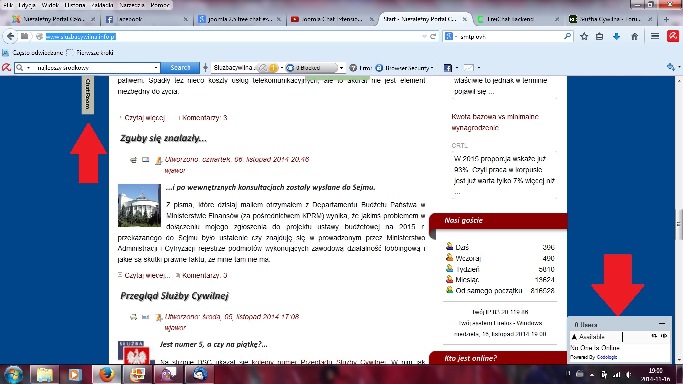Bookmark this page with the star icon
Image resolution: width=683 pixels, height=384 pixels.
584,37
